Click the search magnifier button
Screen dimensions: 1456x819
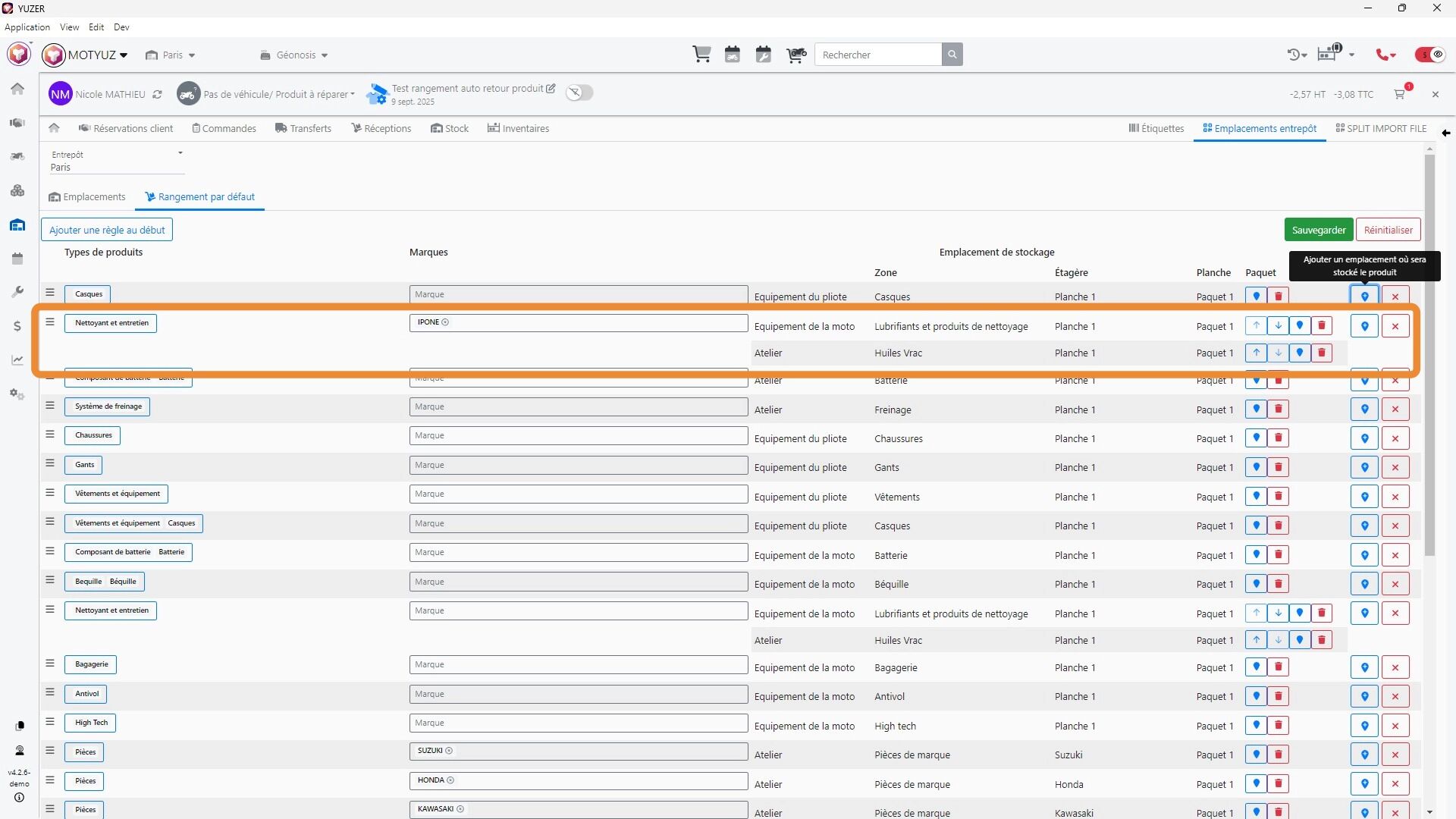tap(952, 55)
